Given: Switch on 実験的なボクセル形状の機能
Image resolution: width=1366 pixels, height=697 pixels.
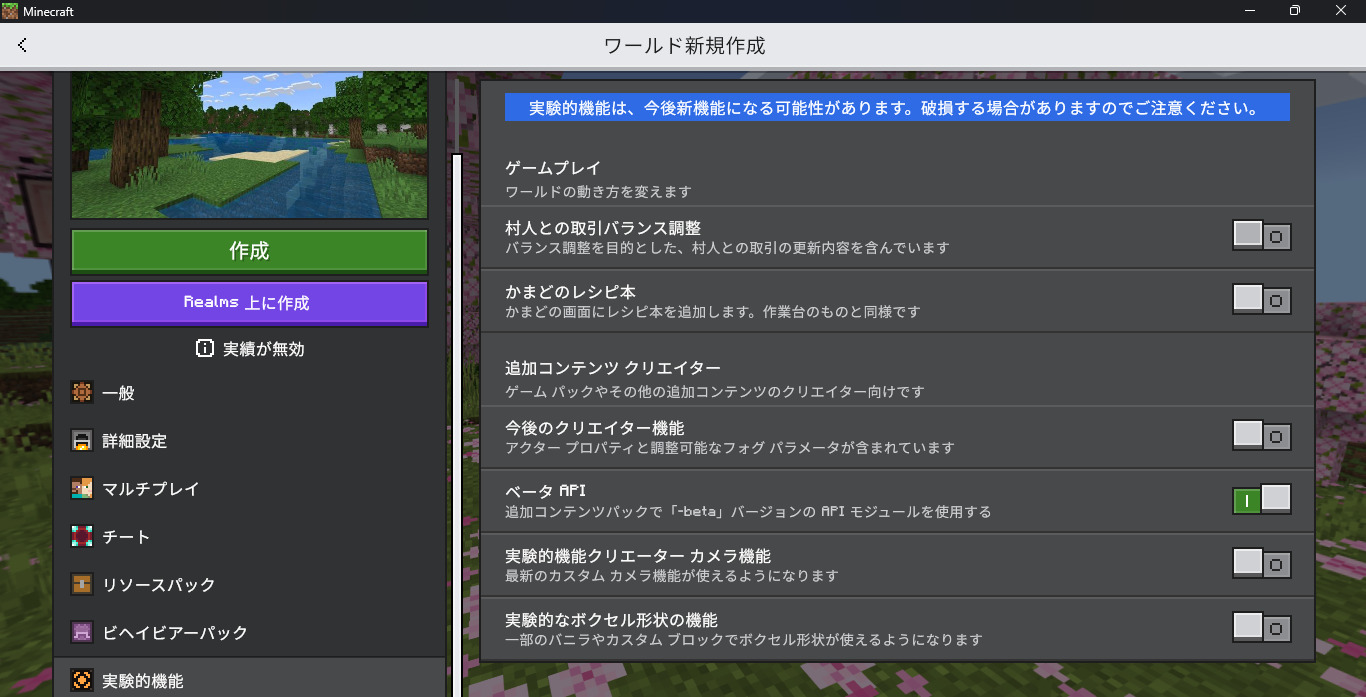Looking at the screenshot, I should [1261, 628].
